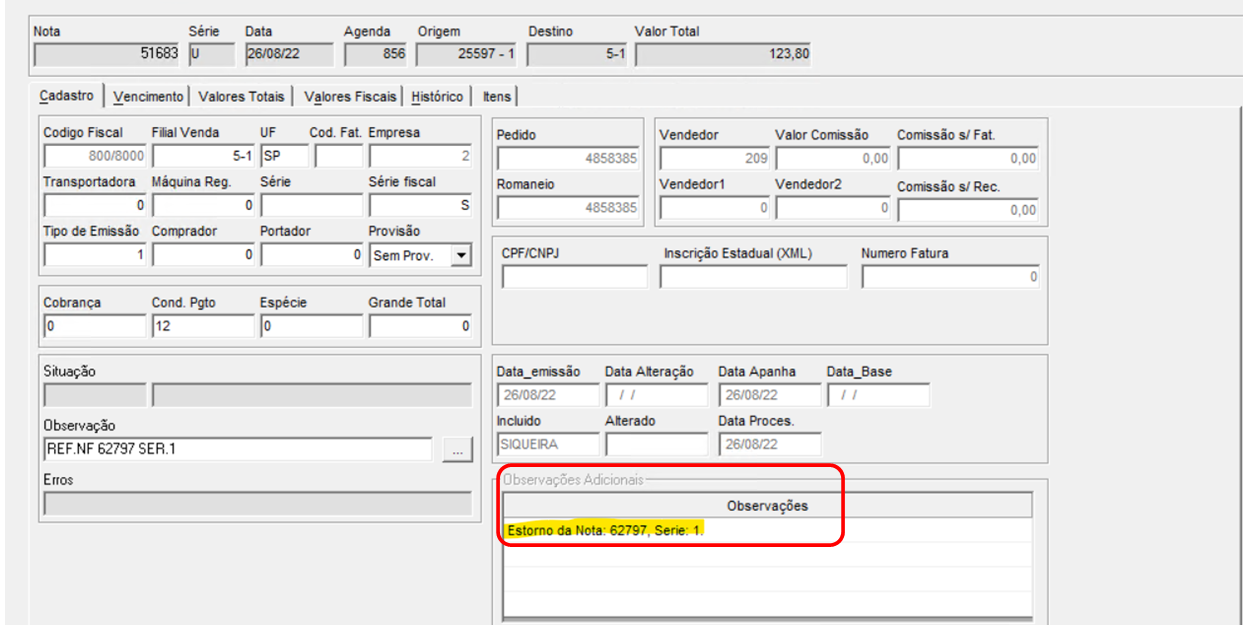Click the Filial Venda field
The width and height of the screenshot is (1243, 627).
[204, 156]
